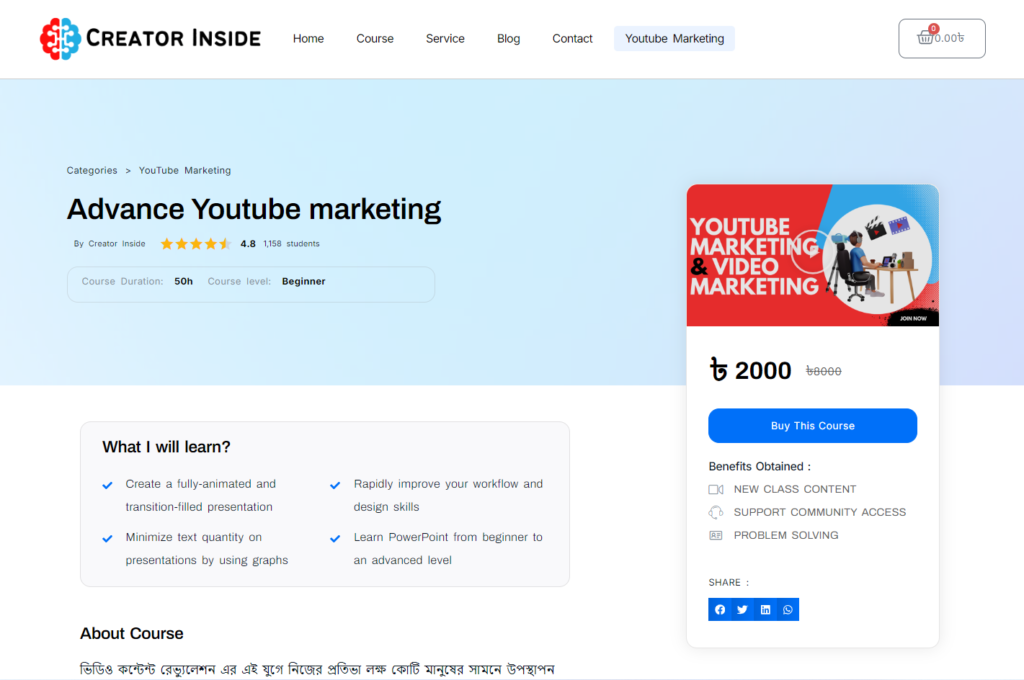The image size is (1024, 680).
Task: Share course on Facebook
Action: click(x=720, y=610)
